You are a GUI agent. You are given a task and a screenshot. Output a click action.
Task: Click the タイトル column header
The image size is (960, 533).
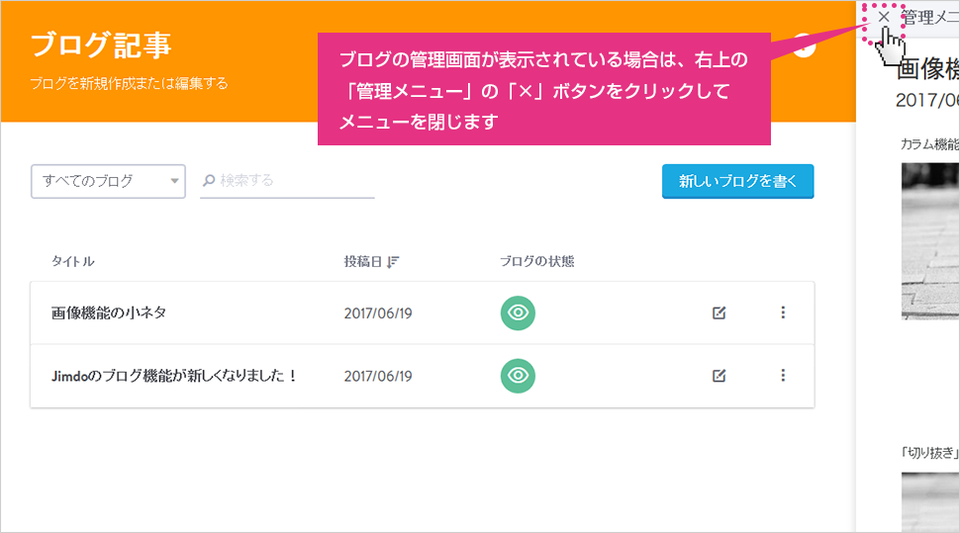(73, 262)
